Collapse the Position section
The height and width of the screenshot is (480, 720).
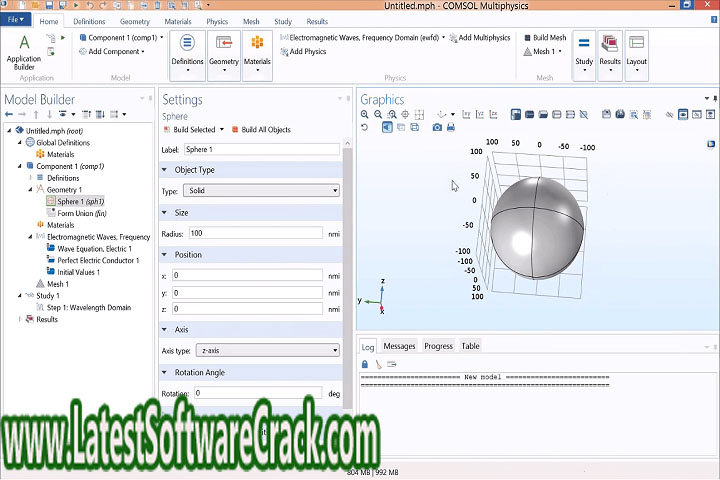164,254
